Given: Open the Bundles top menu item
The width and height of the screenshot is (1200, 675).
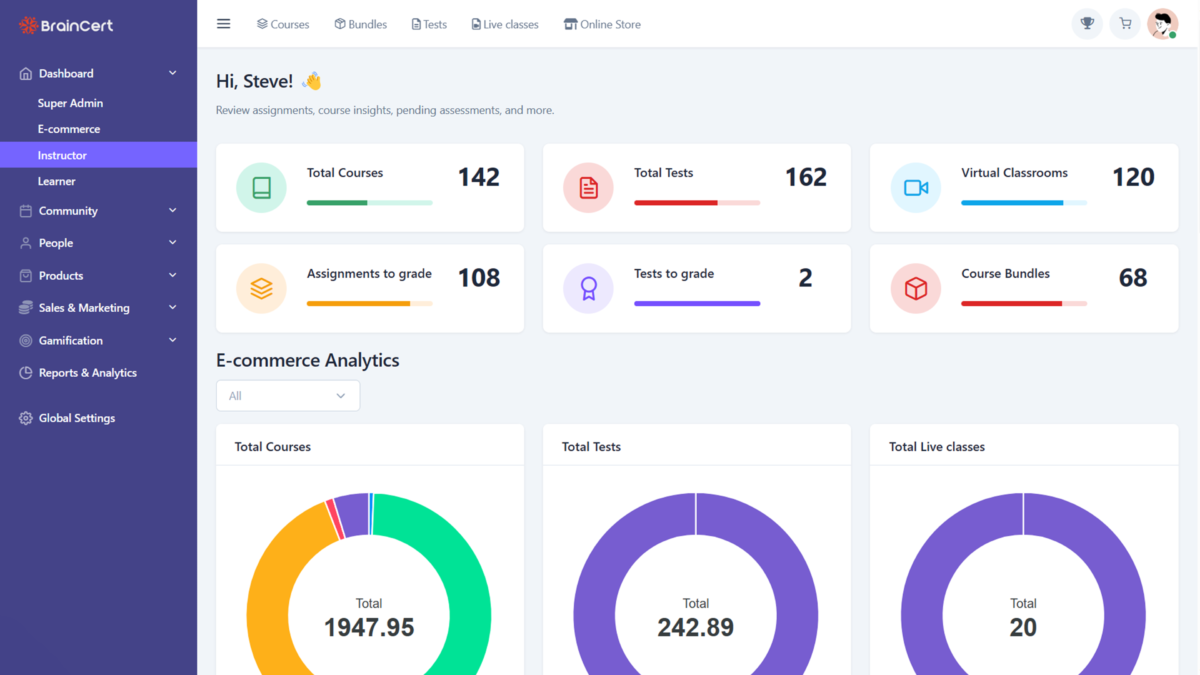Looking at the screenshot, I should [361, 24].
